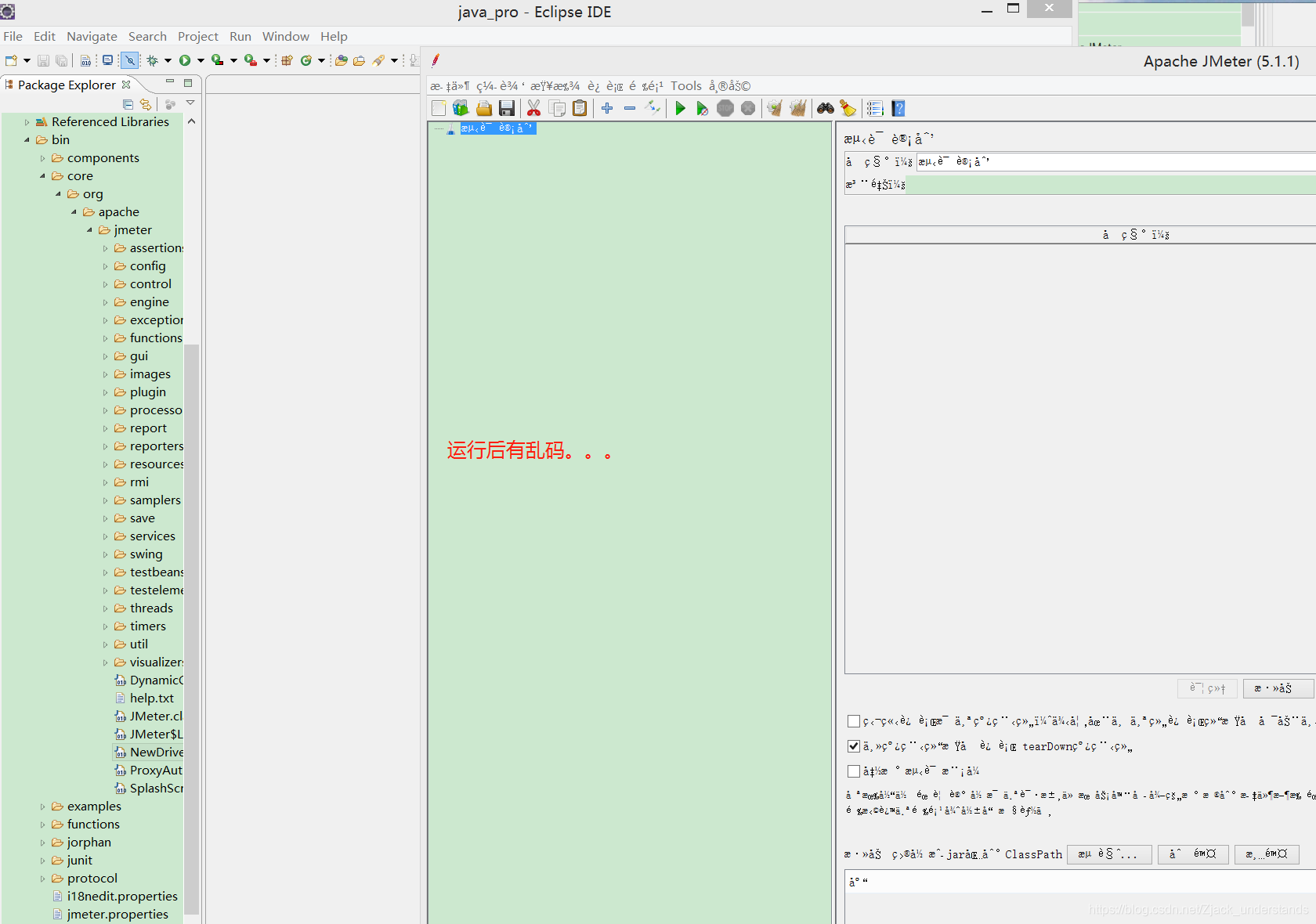Open the Tools menu in JMeter
The width and height of the screenshot is (1316, 924).
pyautogui.click(x=686, y=86)
